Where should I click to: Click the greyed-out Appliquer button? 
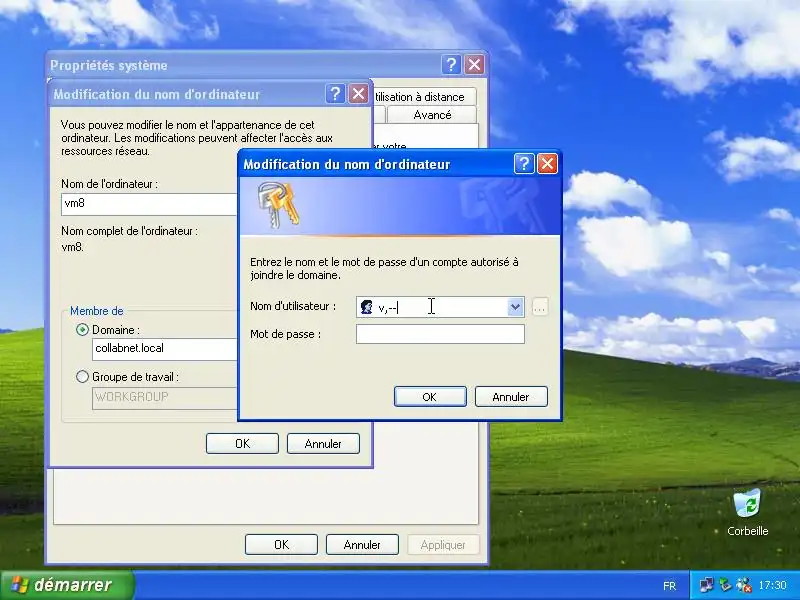(x=443, y=544)
